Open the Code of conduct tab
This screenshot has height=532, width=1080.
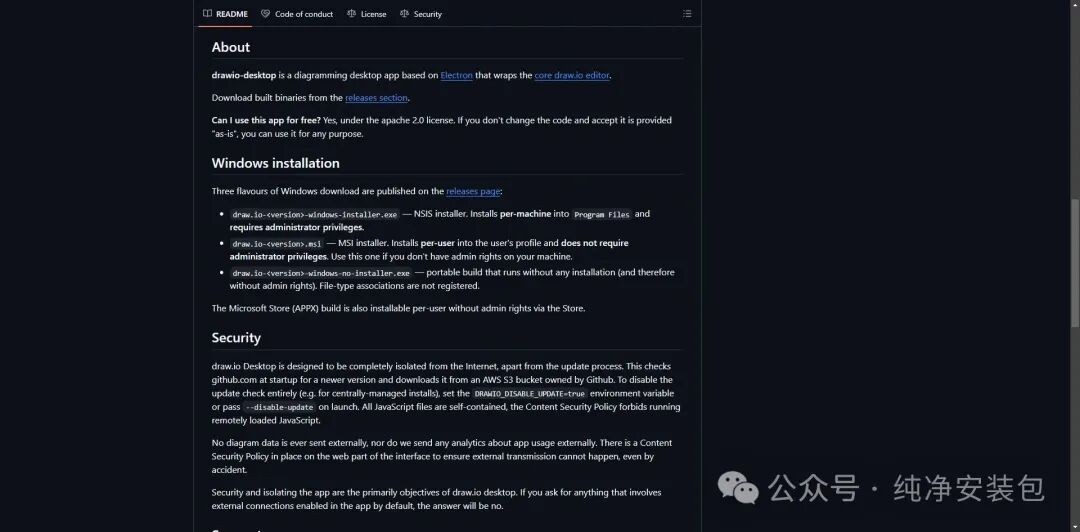[x=297, y=14]
